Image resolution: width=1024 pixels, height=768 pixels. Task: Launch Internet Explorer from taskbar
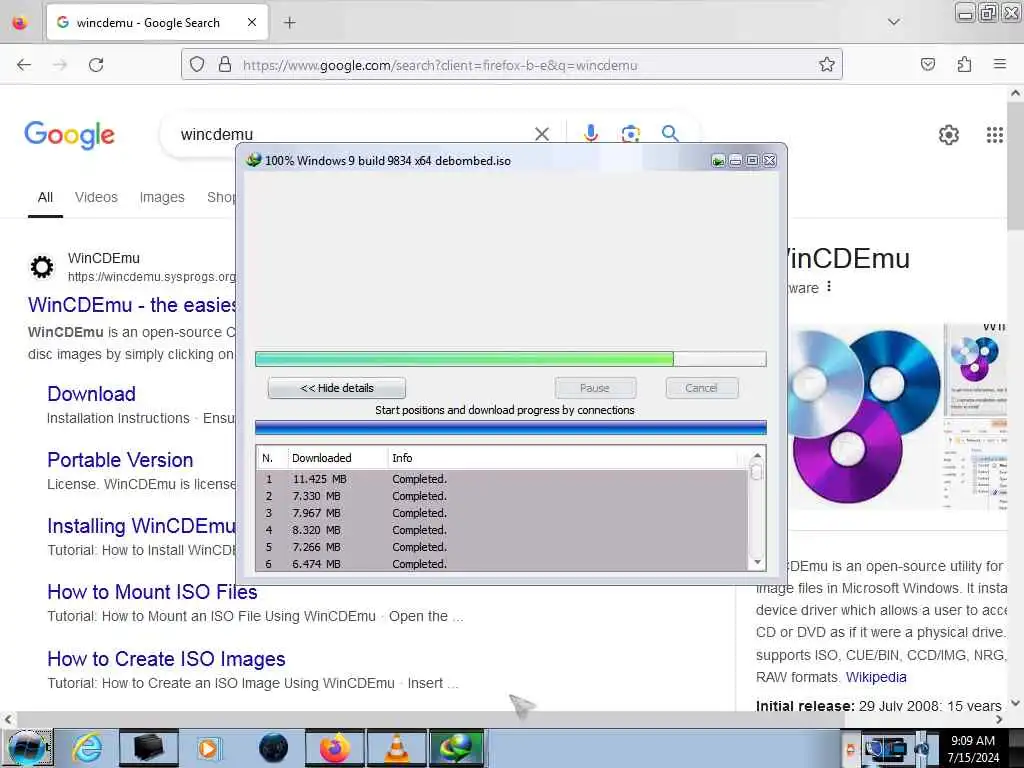(x=86, y=748)
